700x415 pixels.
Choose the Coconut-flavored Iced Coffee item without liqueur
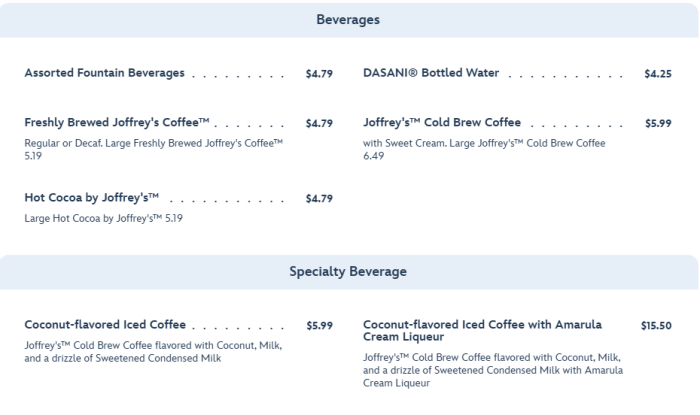tap(106, 325)
